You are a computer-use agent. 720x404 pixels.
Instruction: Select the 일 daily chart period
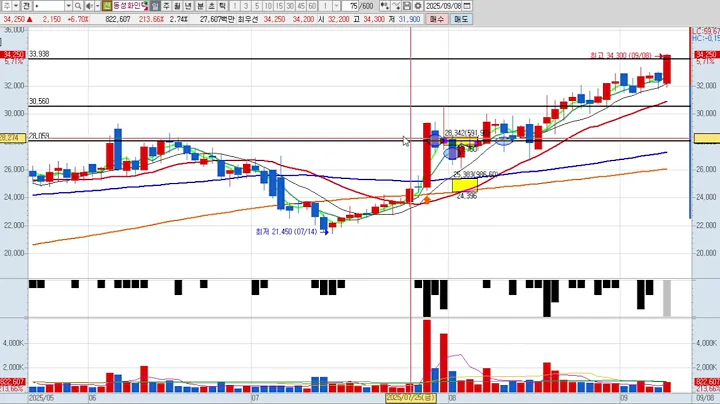tap(155, 6)
